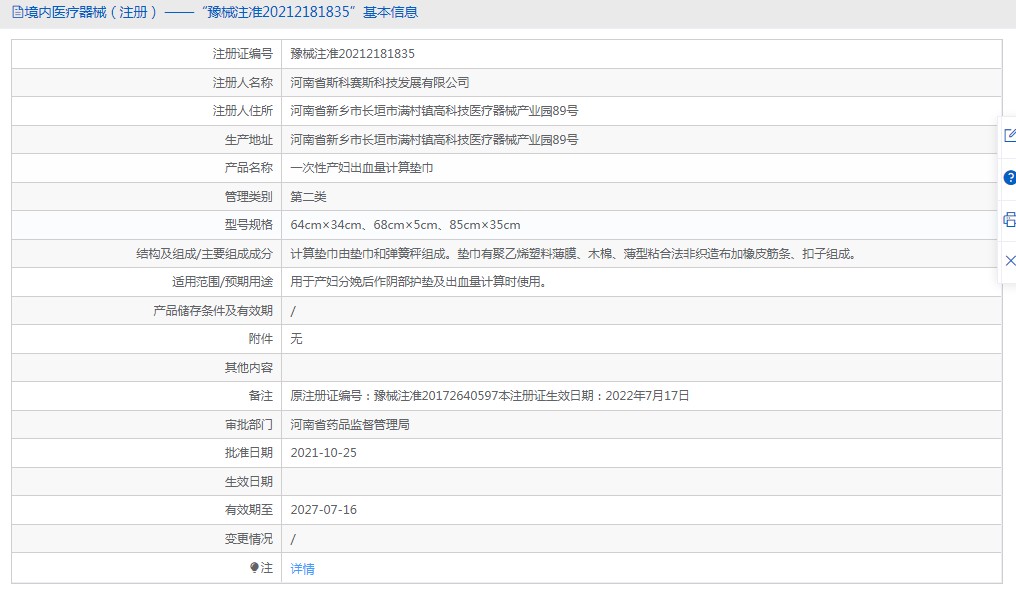1016x591 pixels.
Task: Select approval date 2021-10-25
Action: click(x=323, y=453)
